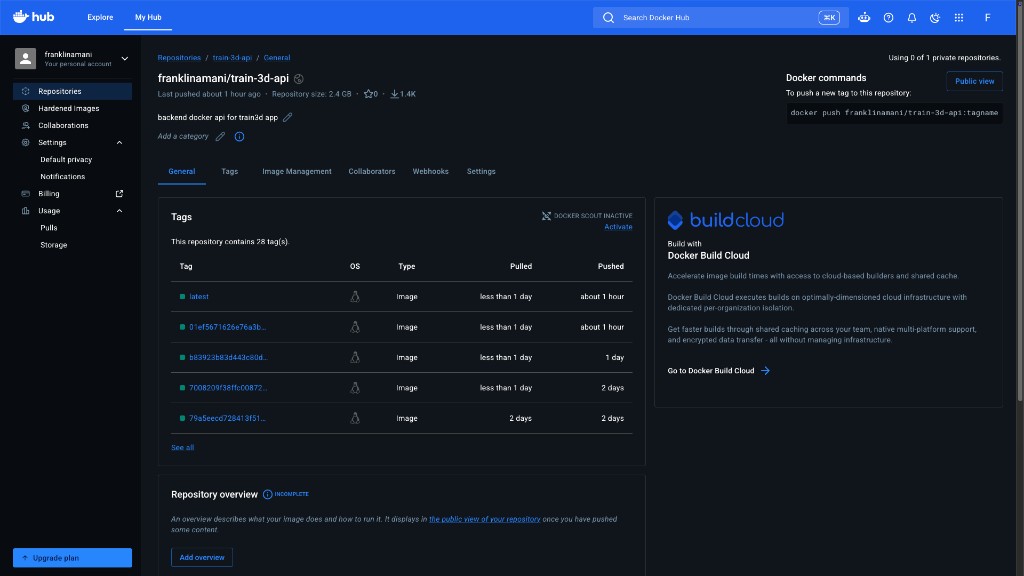This screenshot has height=576, width=1024.
Task: Open the repository Settings tab
Action: (x=481, y=171)
